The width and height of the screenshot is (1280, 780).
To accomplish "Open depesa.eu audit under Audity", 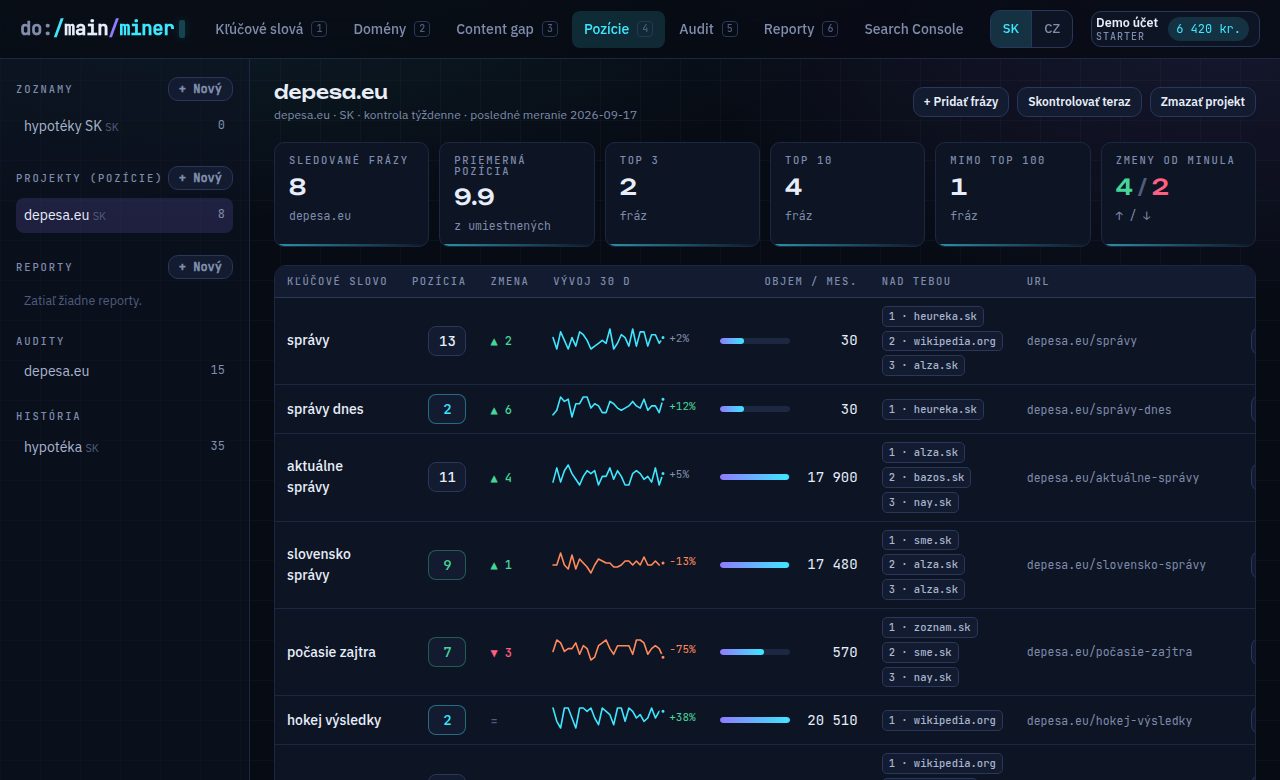I will [124, 371].
